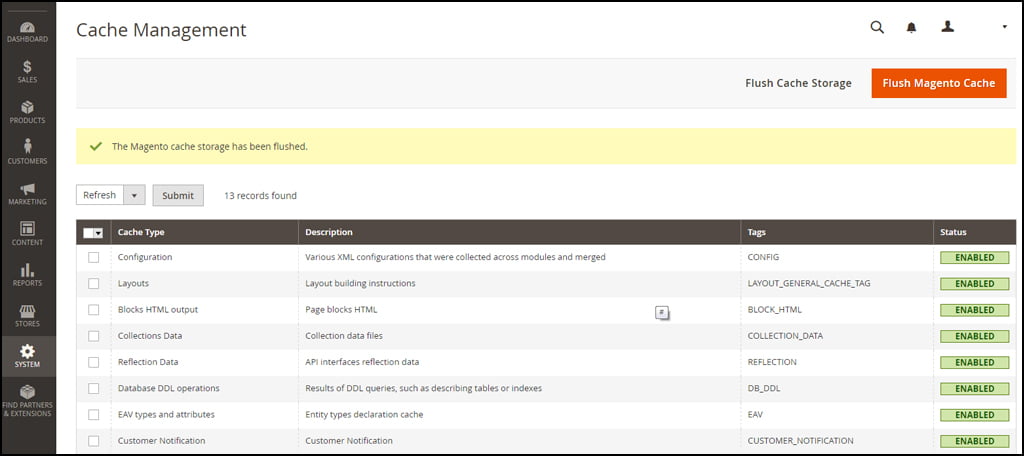The width and height of the screenshot is (1024, 456).
Task: Click the ENABLED status of Reflection Data row
Action: click(x=974, y=362)
